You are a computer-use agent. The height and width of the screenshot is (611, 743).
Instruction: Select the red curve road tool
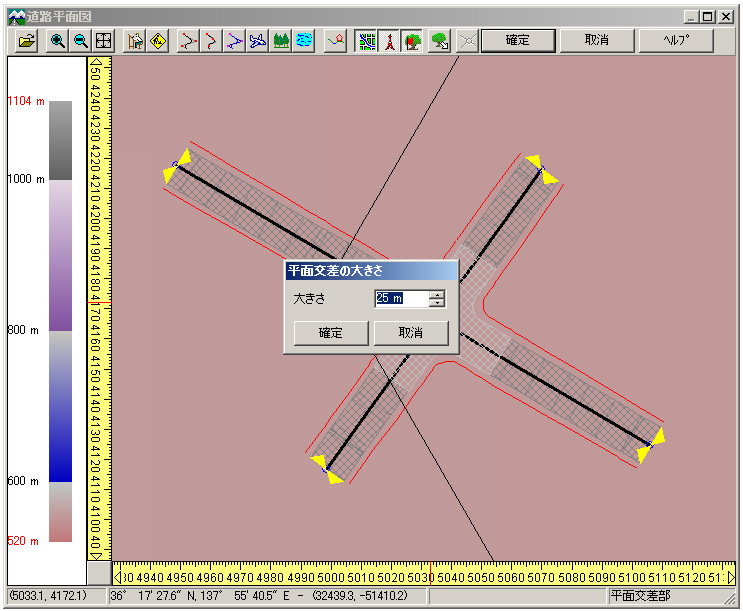click(211, 41)
